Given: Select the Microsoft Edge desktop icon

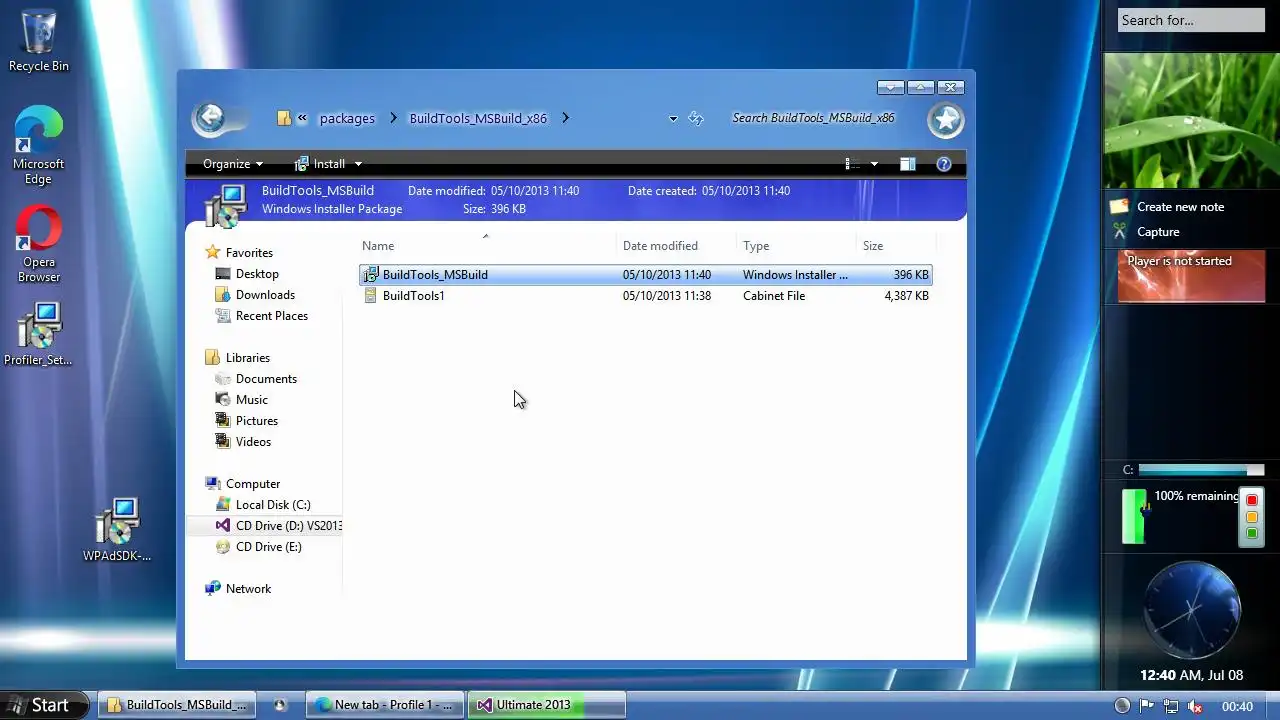Looking at the screenshot, I should [x=39, y=145].
